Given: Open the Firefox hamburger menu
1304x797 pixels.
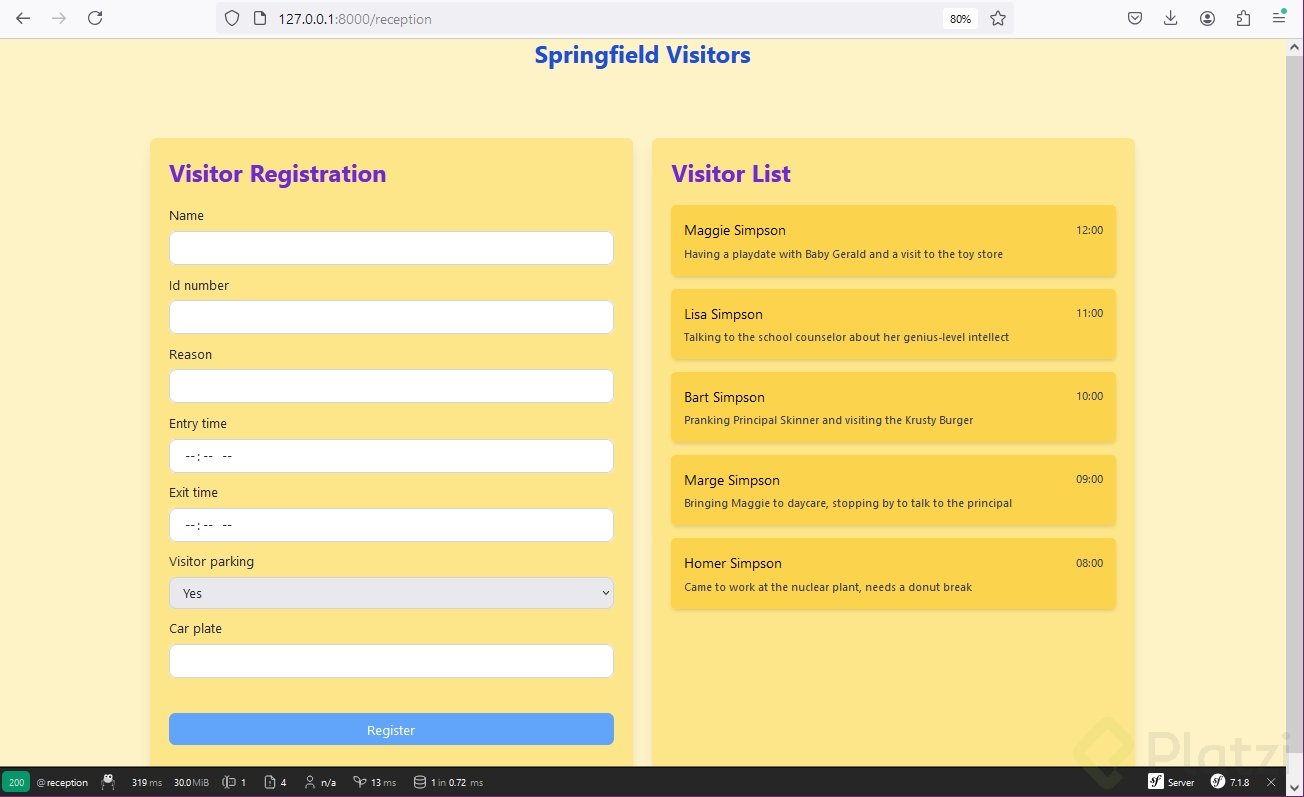Looking at the screenshot, I should pyautogui.click(x=1279, y=18).
